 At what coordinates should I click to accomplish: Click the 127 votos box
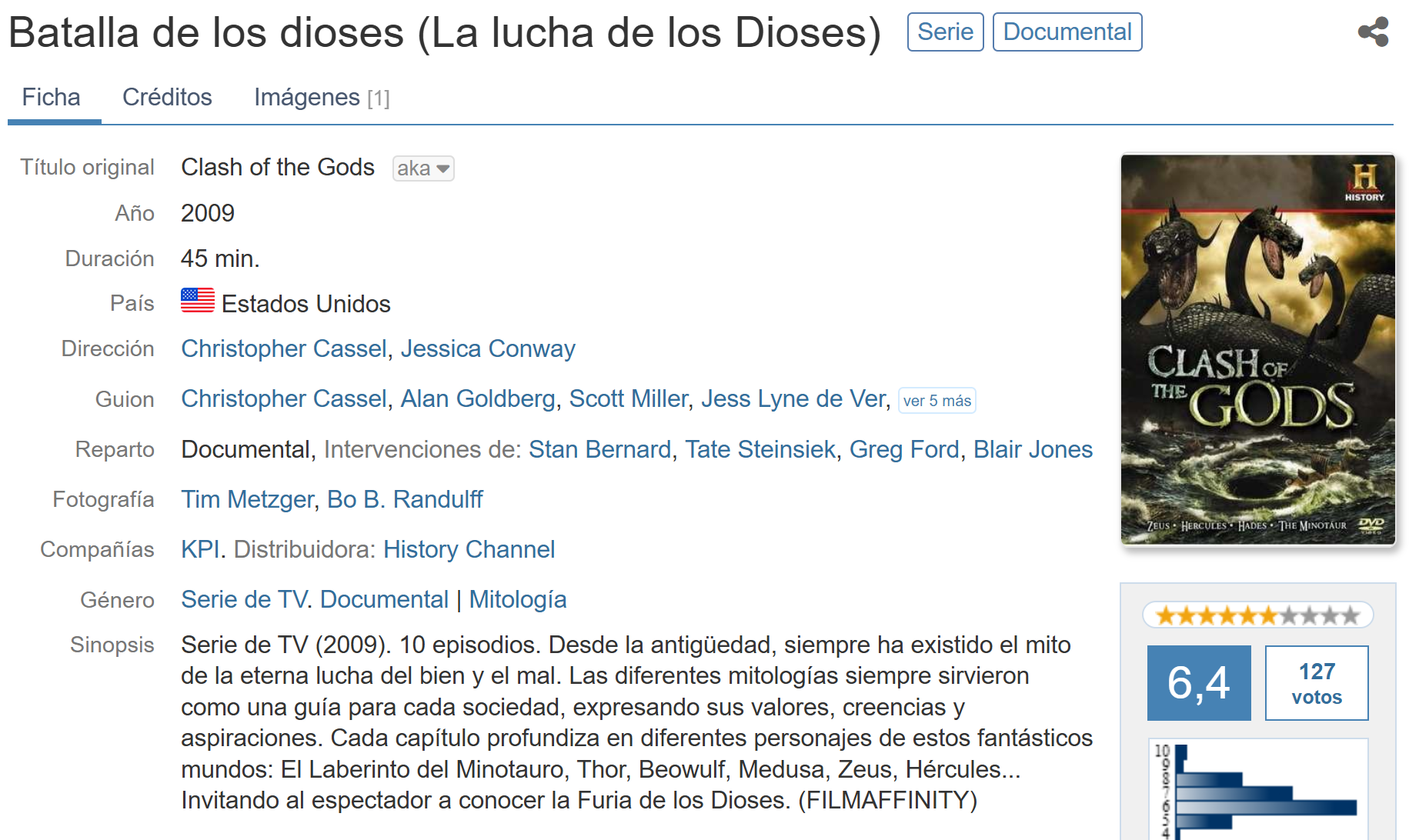click(1316, 683)
